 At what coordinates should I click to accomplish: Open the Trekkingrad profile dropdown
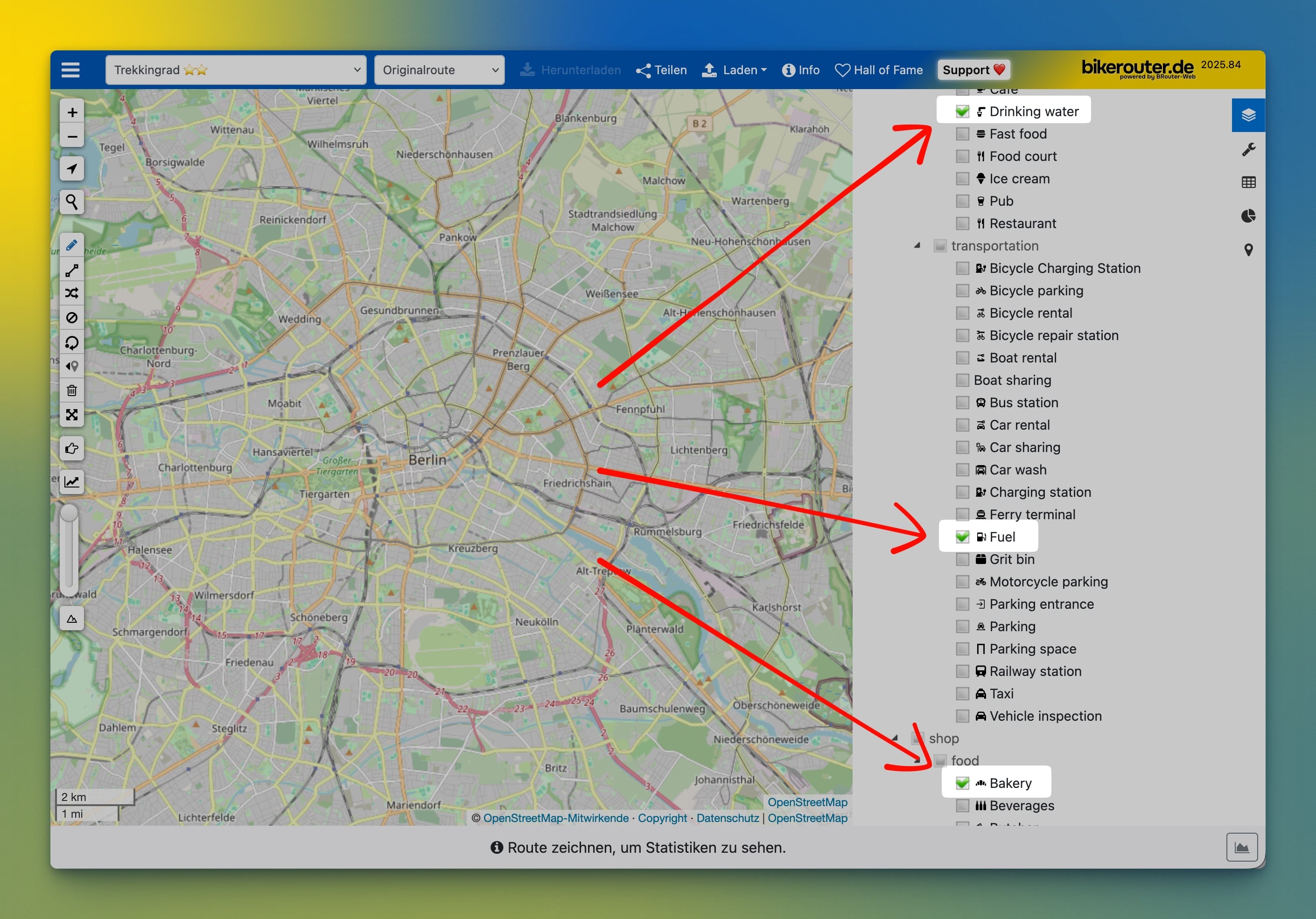[236, 70]
